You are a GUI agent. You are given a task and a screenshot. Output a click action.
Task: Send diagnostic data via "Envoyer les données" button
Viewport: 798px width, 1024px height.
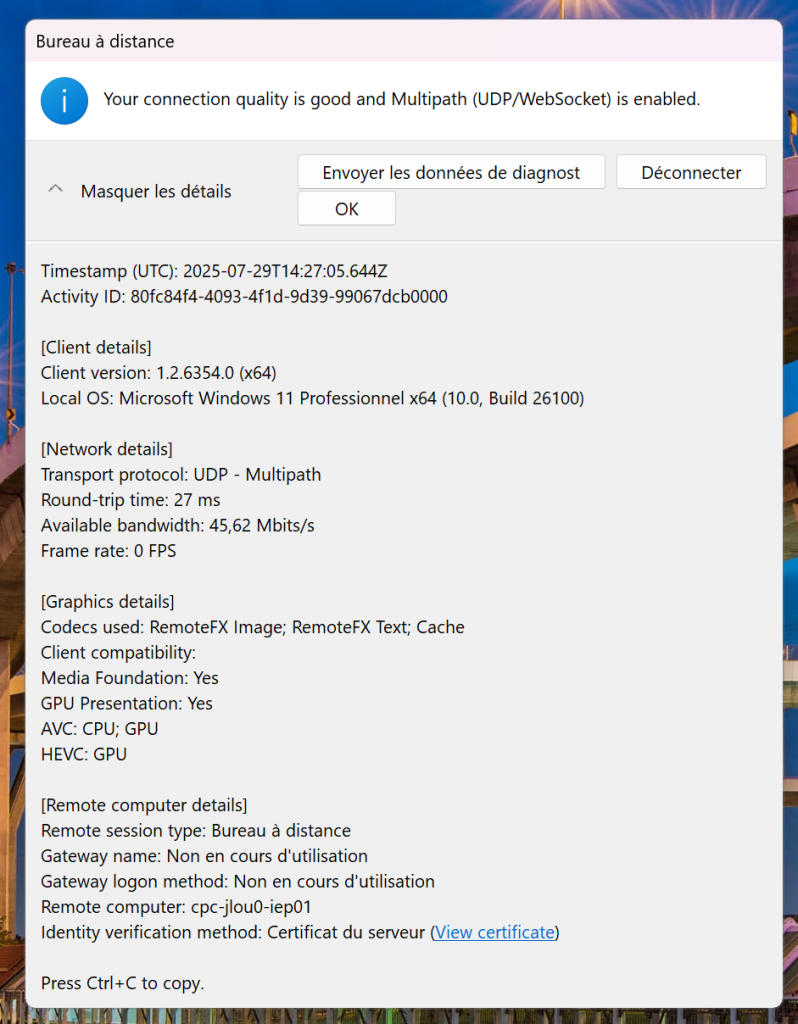[x=451, y=172]
